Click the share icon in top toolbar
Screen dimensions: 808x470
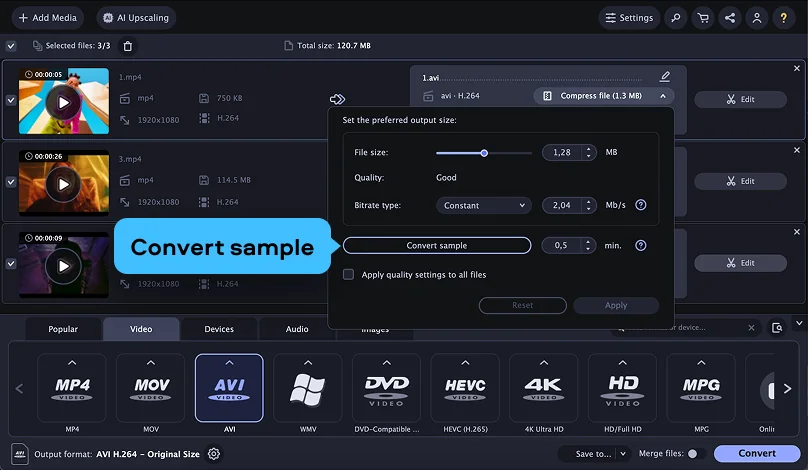tap(731, 18)
